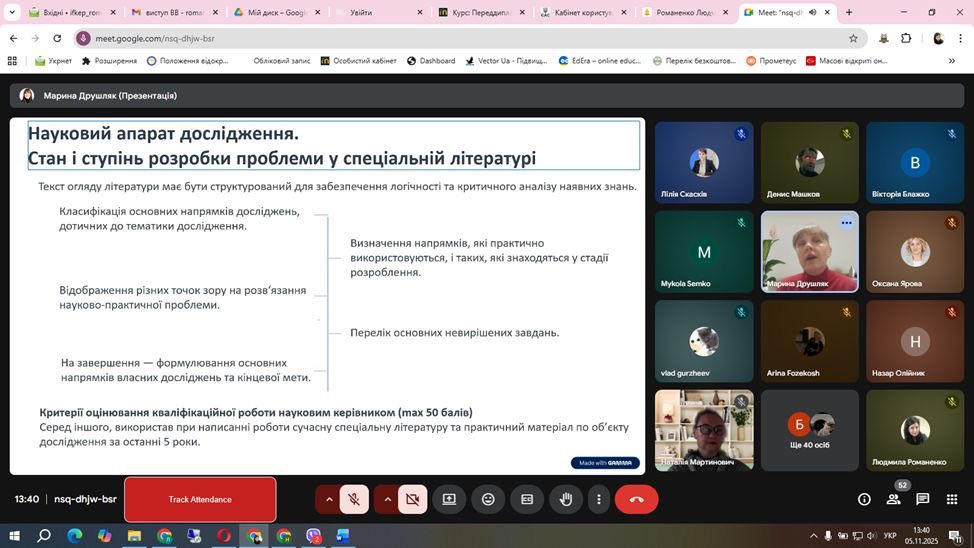
Task: Open Opera browser from taskbar
Action: 224,536
